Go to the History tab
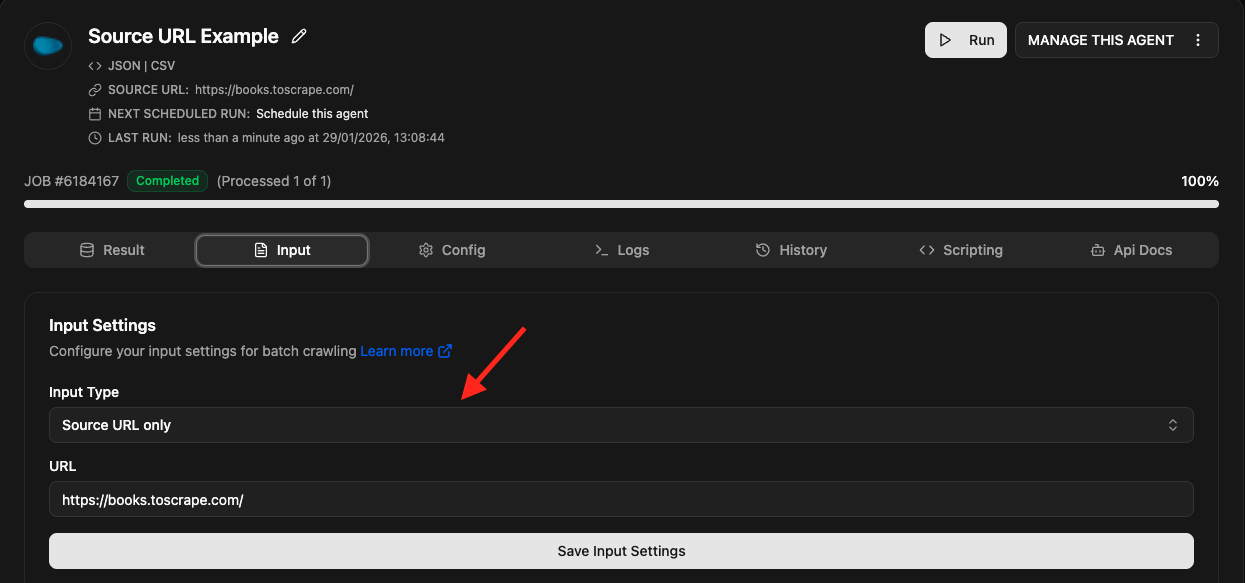 point(791,250)
